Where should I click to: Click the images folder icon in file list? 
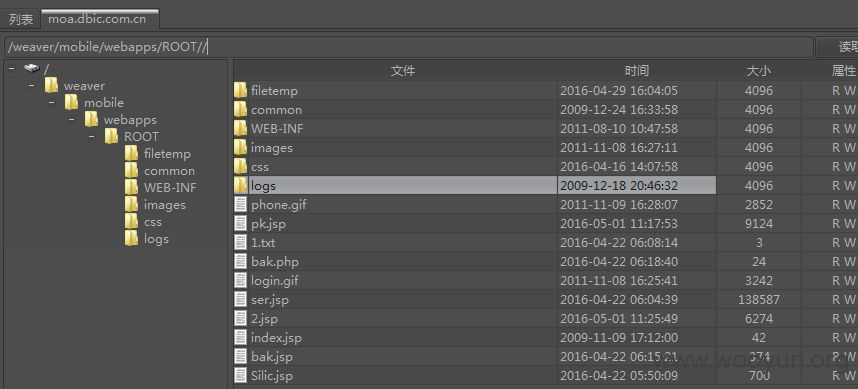pyautogui.click(x=240, y=148)
